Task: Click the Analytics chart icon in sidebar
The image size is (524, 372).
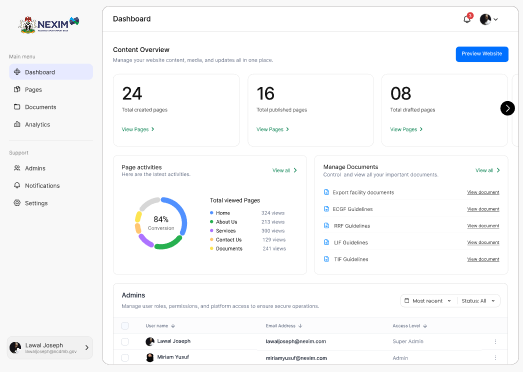Action: [x=17, y=124]
